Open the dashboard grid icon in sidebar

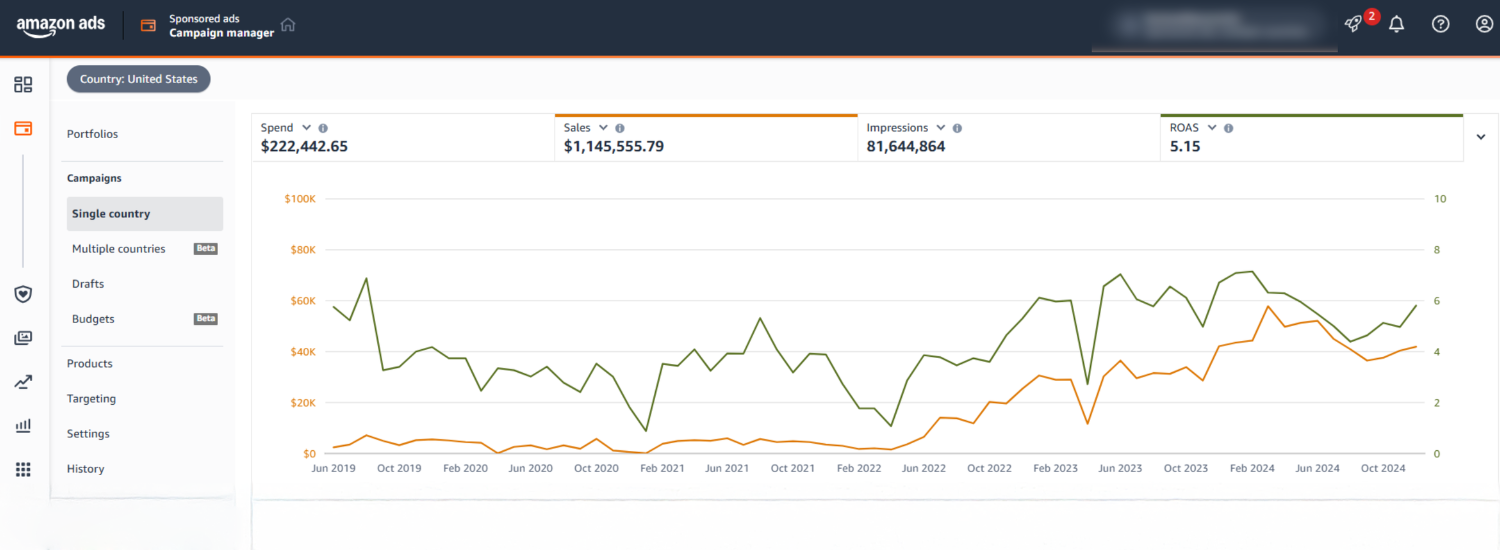click(23, 85)
